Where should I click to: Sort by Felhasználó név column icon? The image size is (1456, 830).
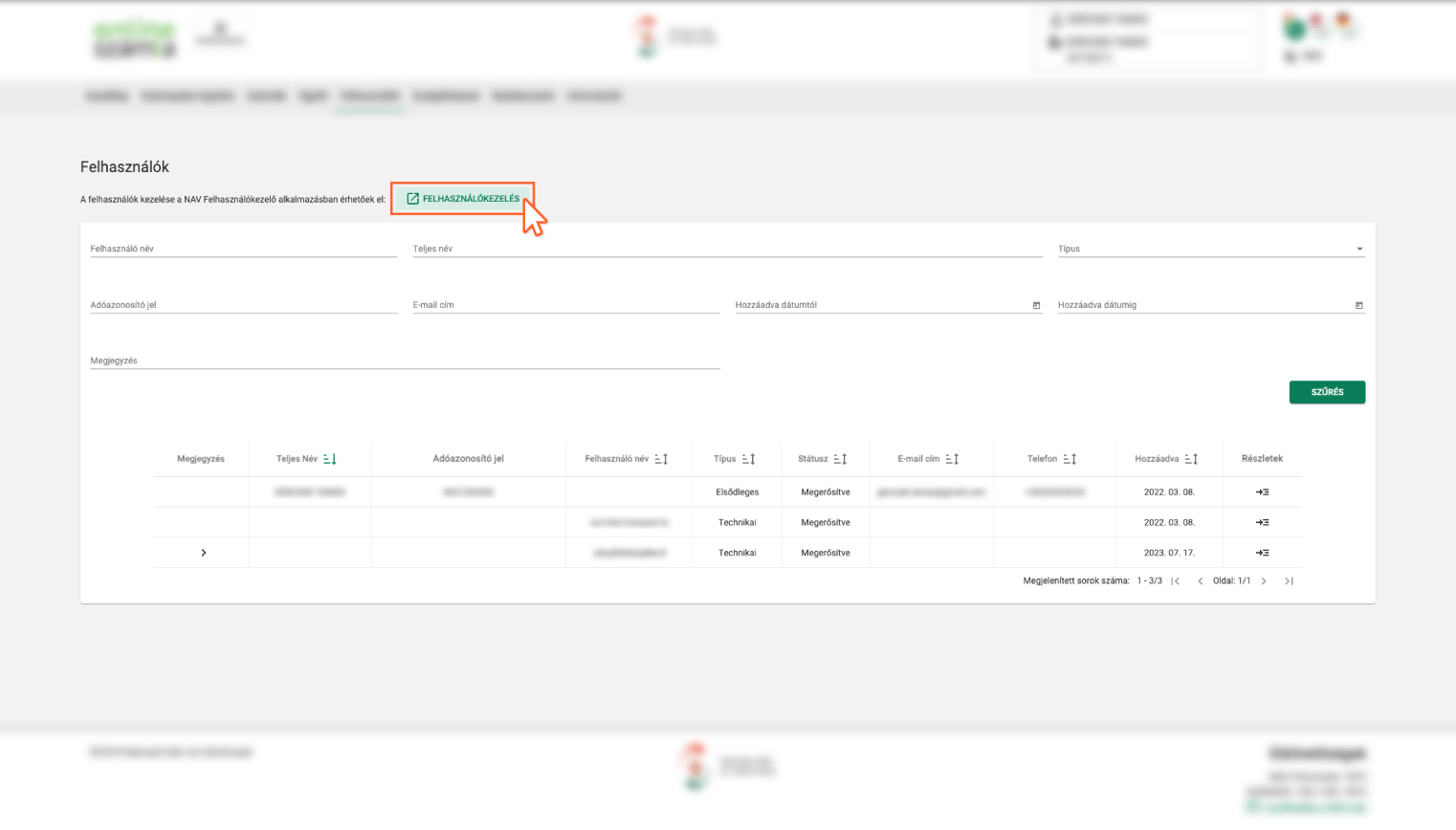coord(661,459)
